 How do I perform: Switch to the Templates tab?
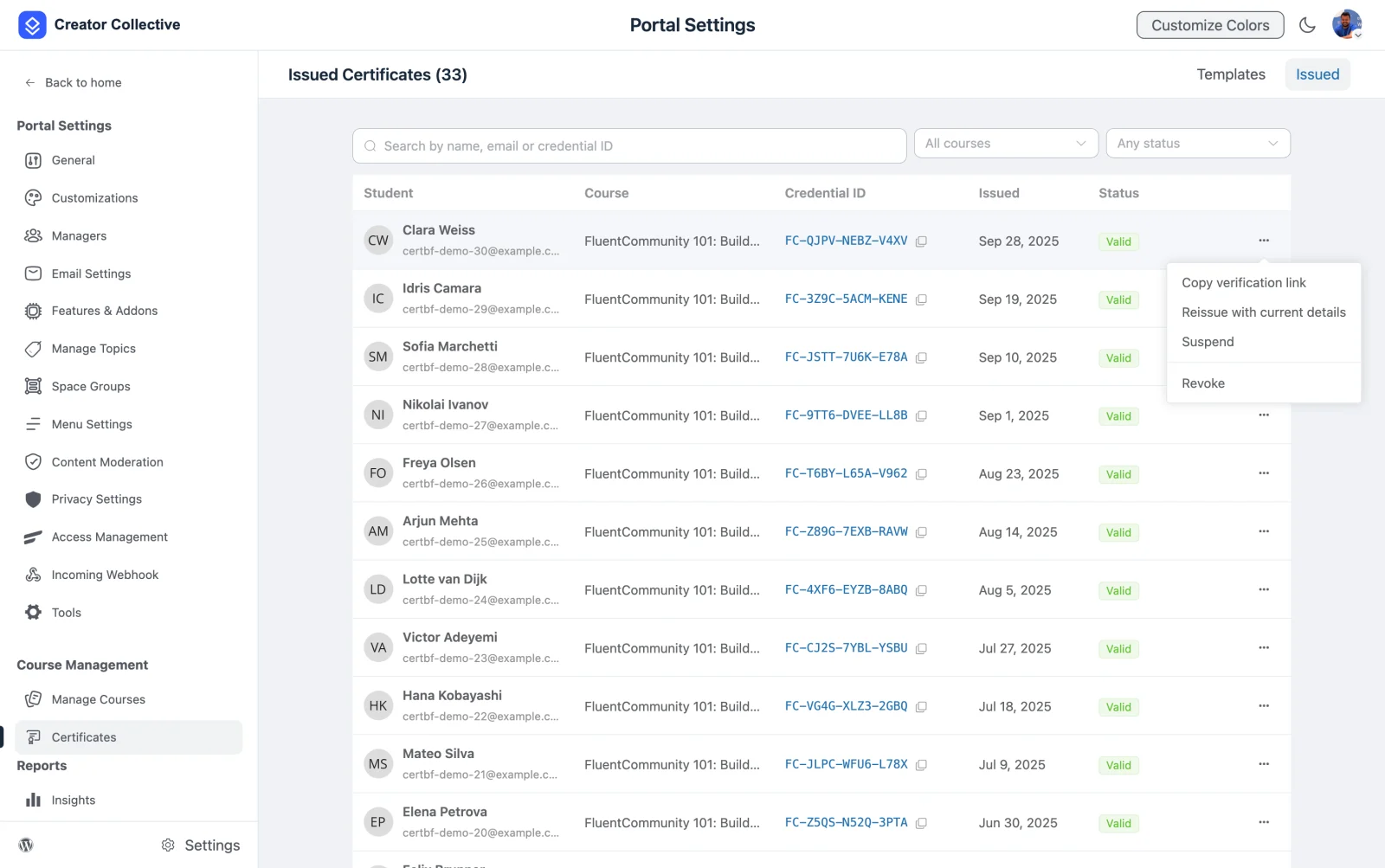[x=1231, y=74]
